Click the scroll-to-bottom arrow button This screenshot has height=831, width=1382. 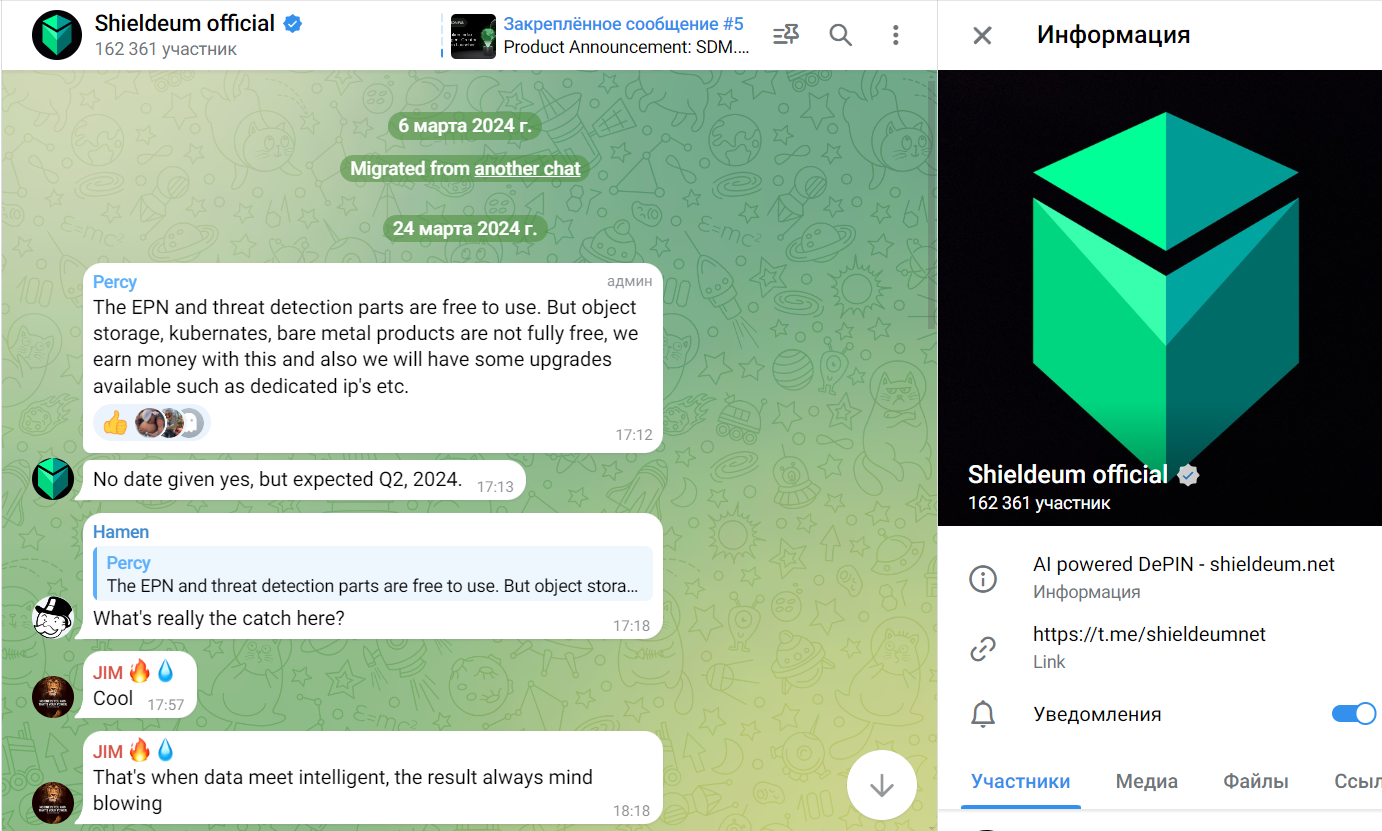[881, 786]
